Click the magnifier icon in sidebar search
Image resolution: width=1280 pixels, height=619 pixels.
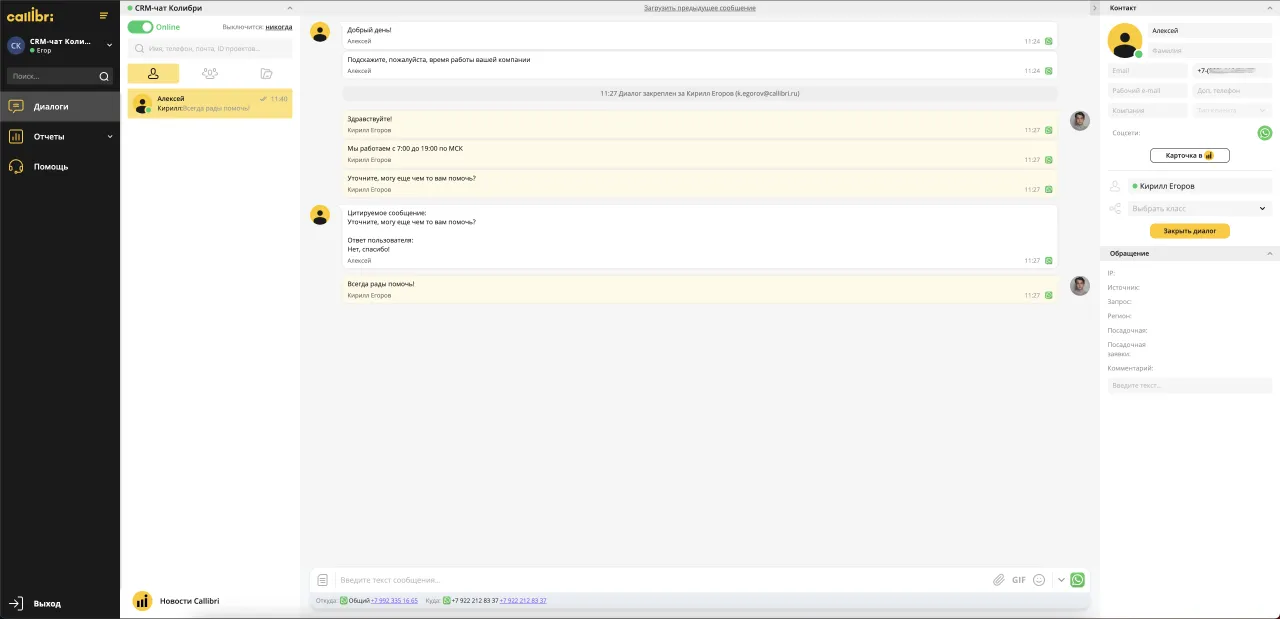point(104,76)
